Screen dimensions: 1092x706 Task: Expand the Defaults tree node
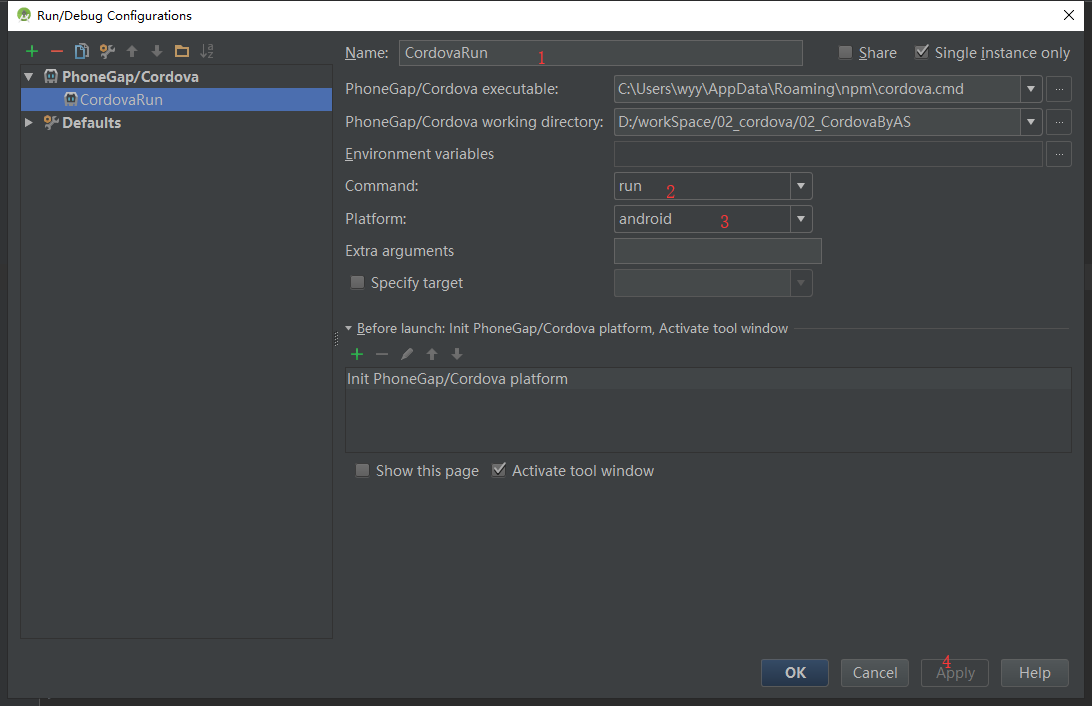pos(29,123)
